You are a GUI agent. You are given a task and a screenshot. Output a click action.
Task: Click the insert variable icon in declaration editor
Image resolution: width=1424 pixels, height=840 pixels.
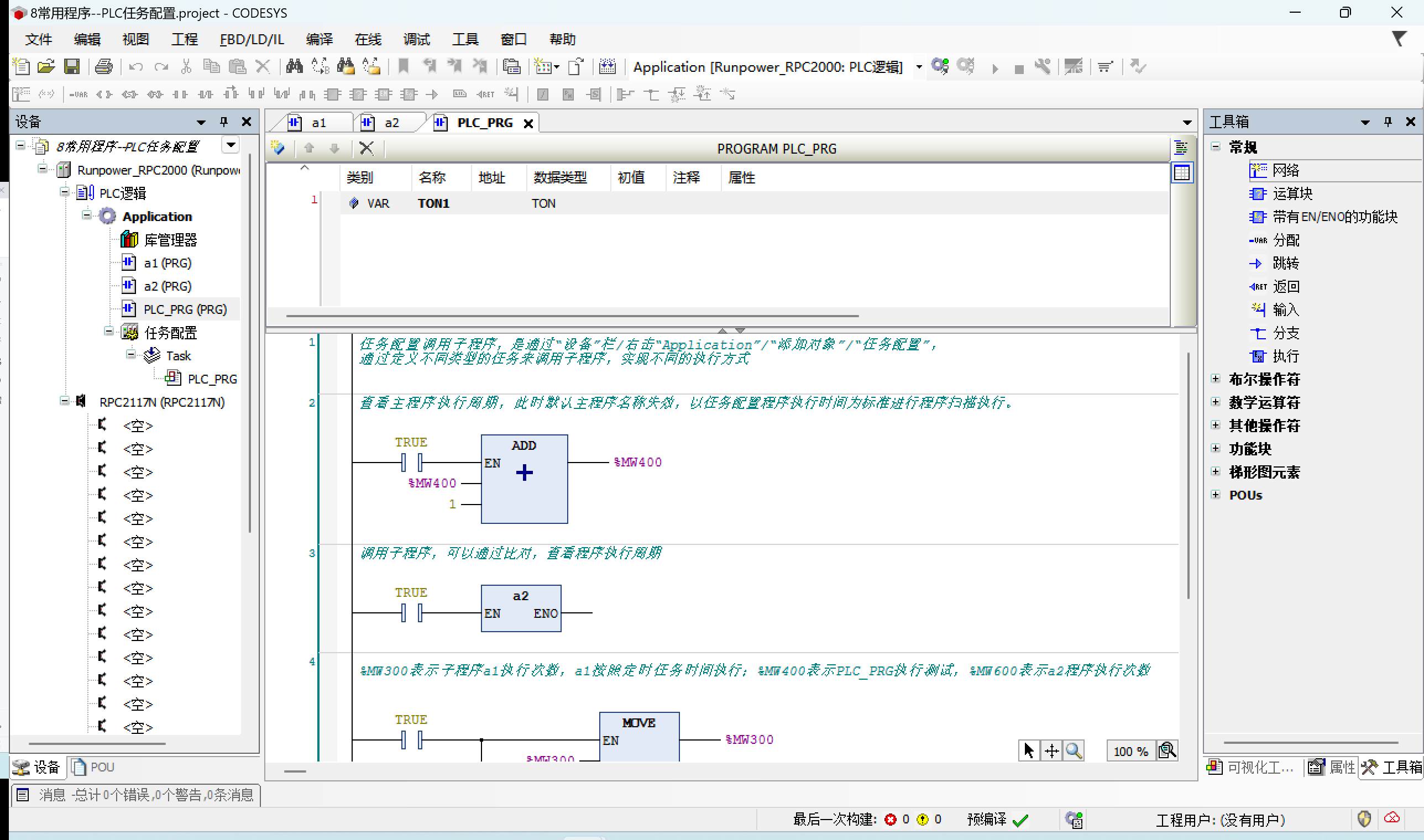[x=278, y=148]
